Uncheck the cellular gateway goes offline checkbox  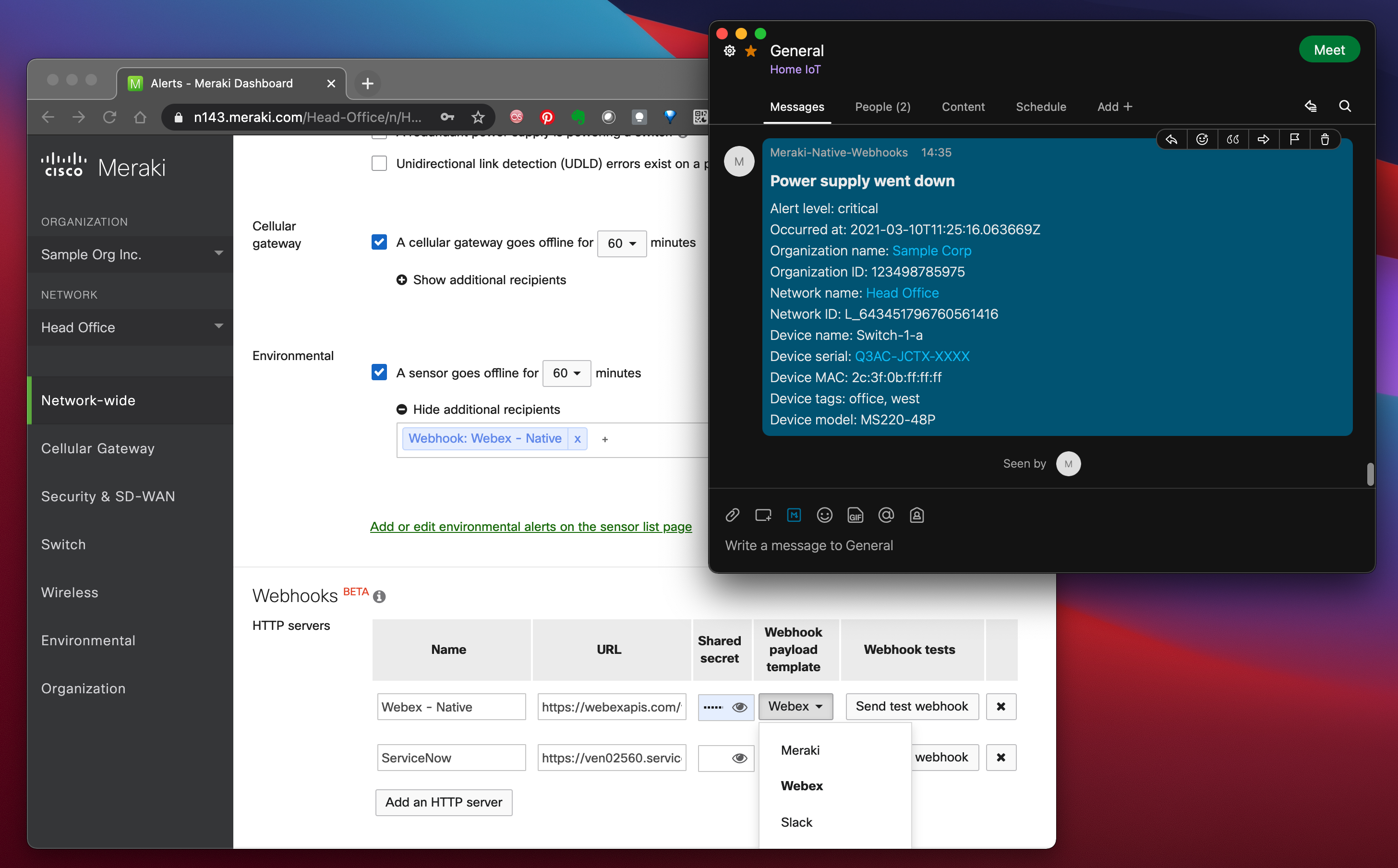point(379,241)
